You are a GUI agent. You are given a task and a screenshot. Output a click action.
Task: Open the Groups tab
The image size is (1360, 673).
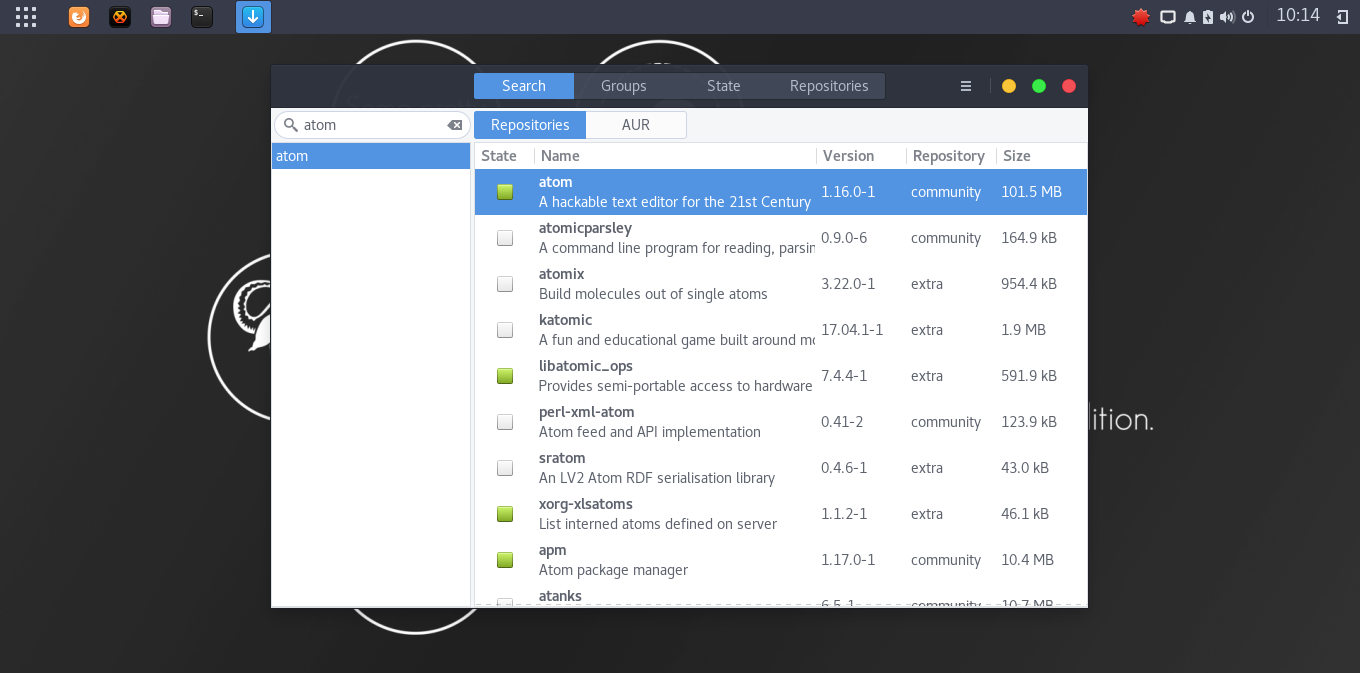click(624, 86)
